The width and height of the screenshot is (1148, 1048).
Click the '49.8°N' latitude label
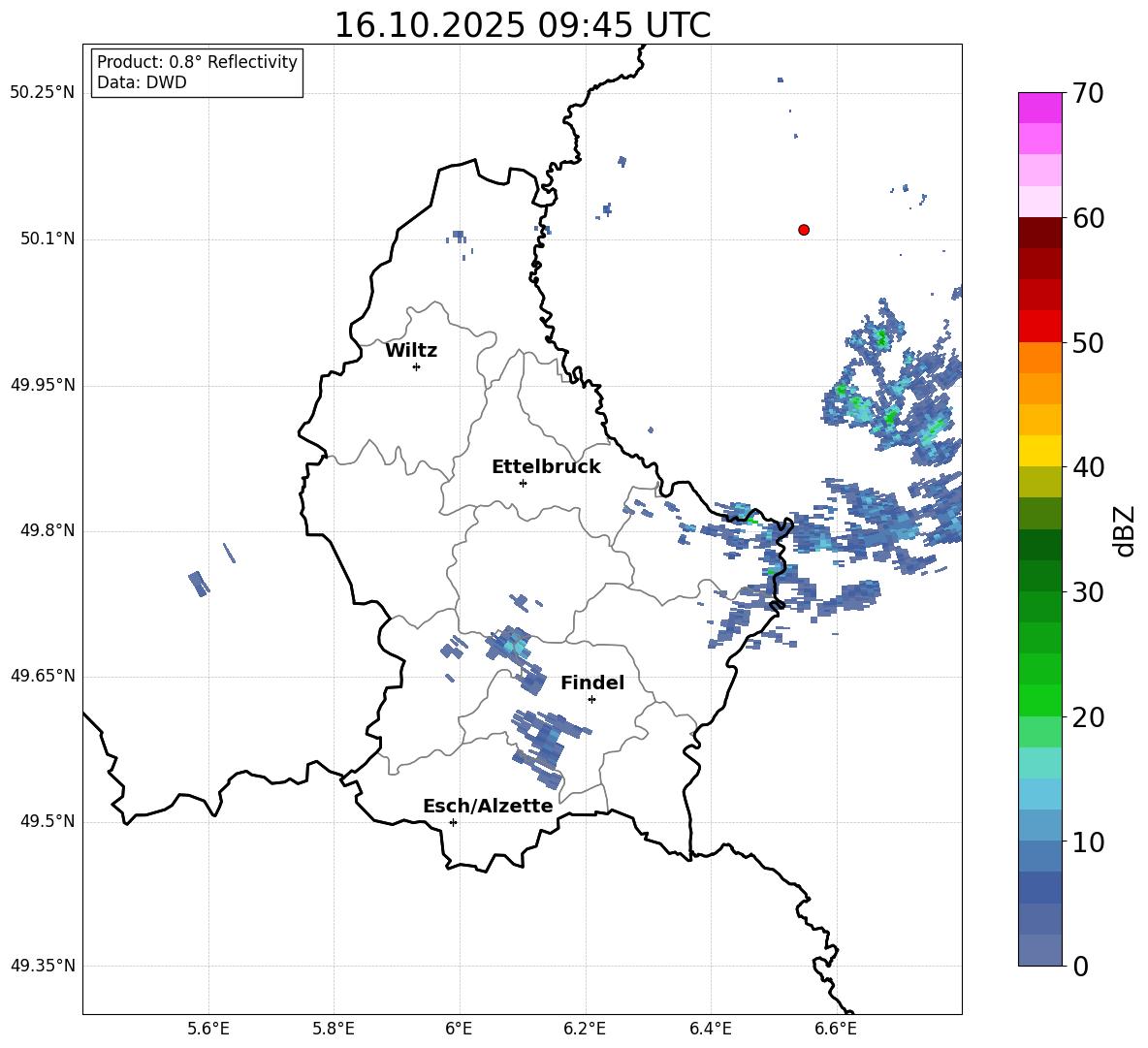click(48, 530)
